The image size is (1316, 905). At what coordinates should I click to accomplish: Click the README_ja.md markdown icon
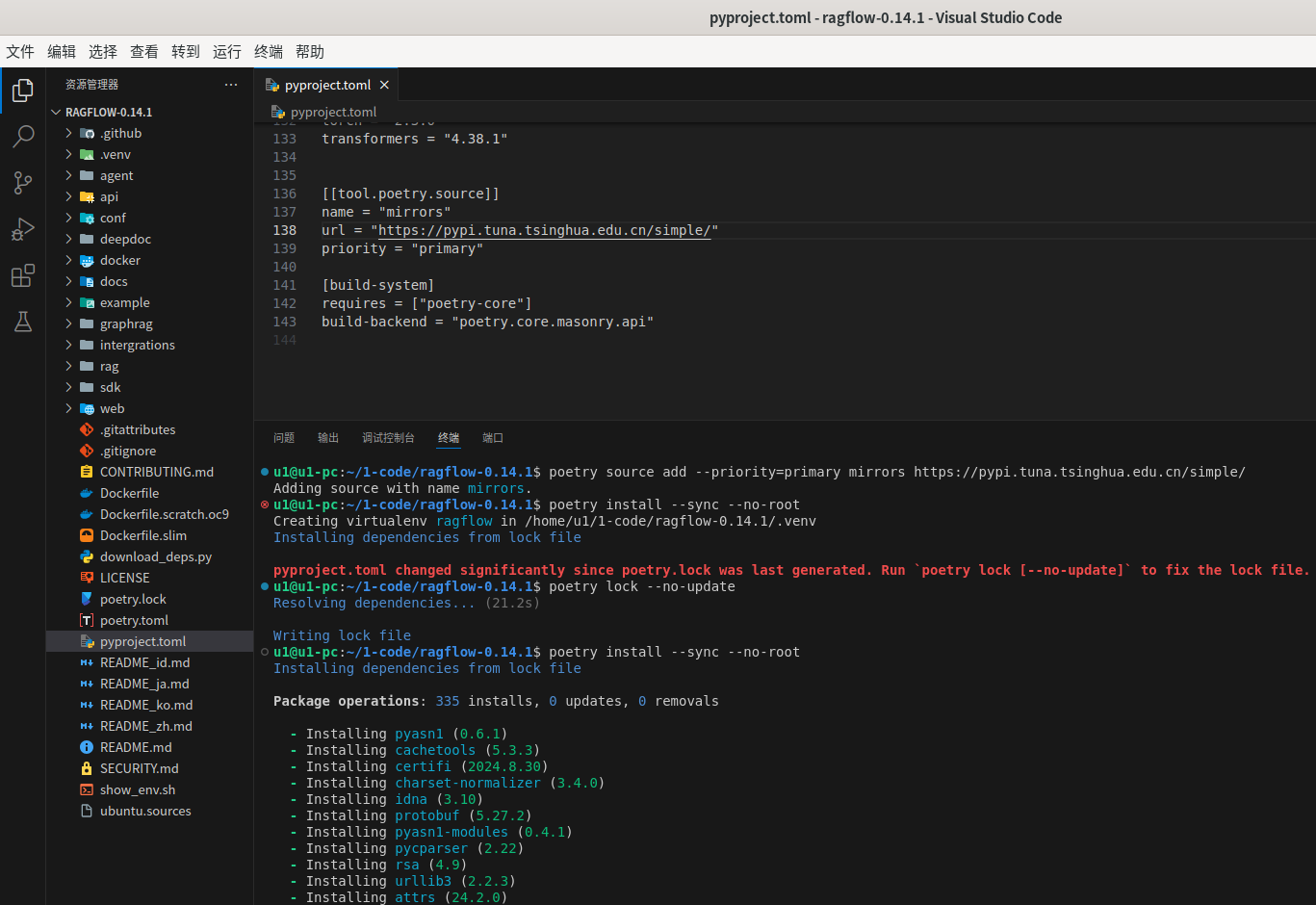[87, 684]
